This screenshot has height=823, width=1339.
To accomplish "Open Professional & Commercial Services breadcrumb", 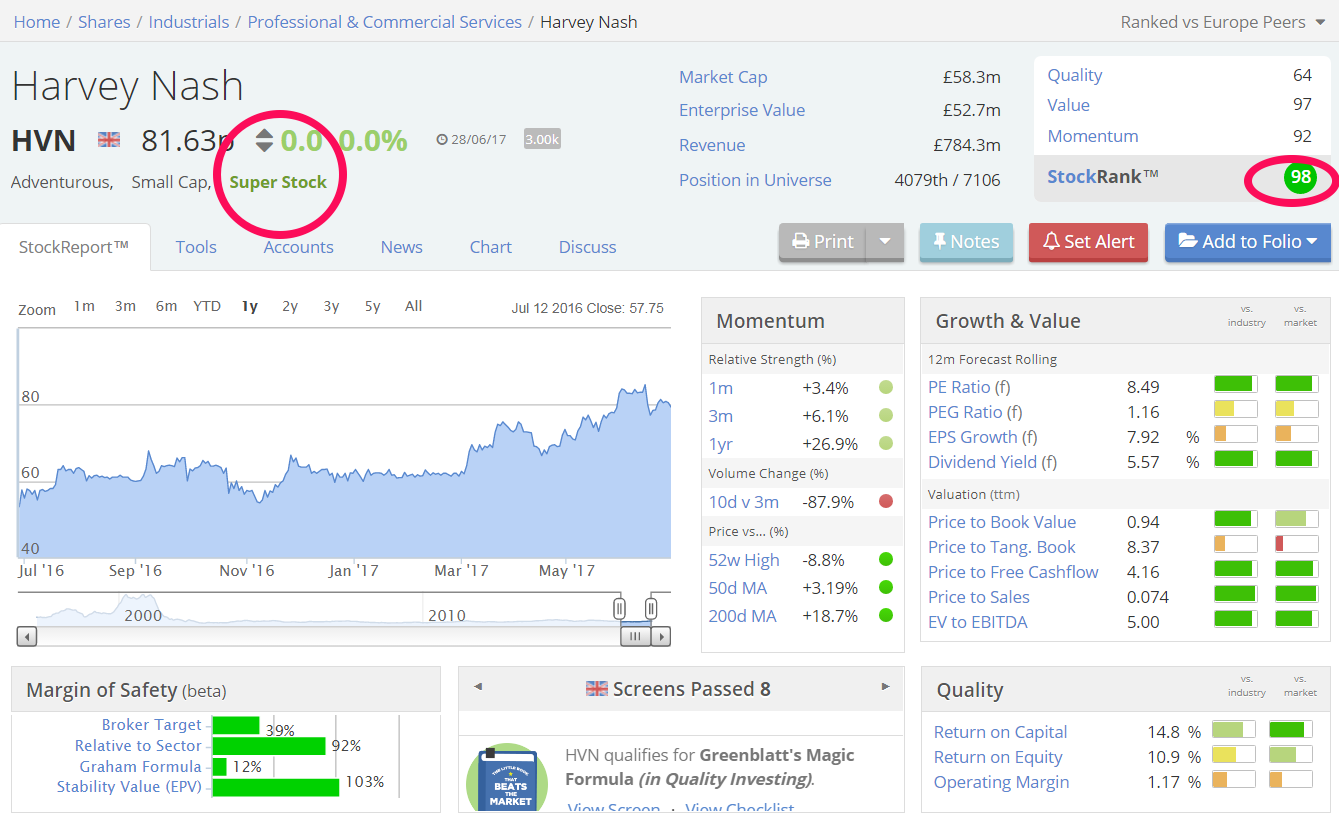I will [x=385, y=22].
